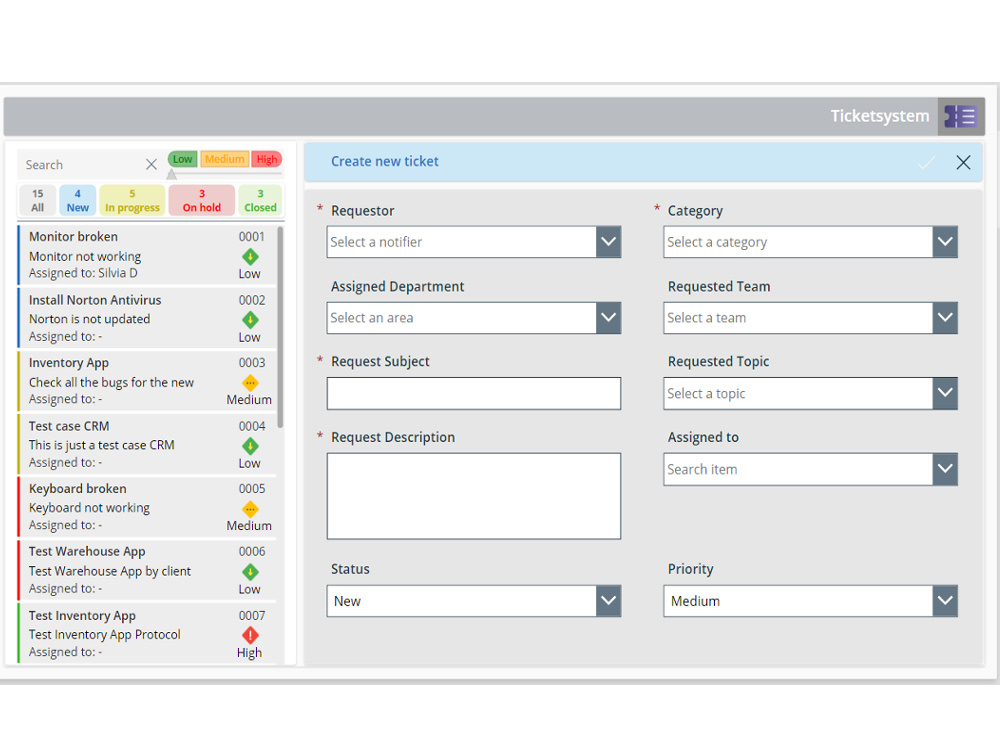Image resolution: width=1000 pixels, height=750 pixels.
Task: Click the Select an area field
Action: click(x=462, y=318)
